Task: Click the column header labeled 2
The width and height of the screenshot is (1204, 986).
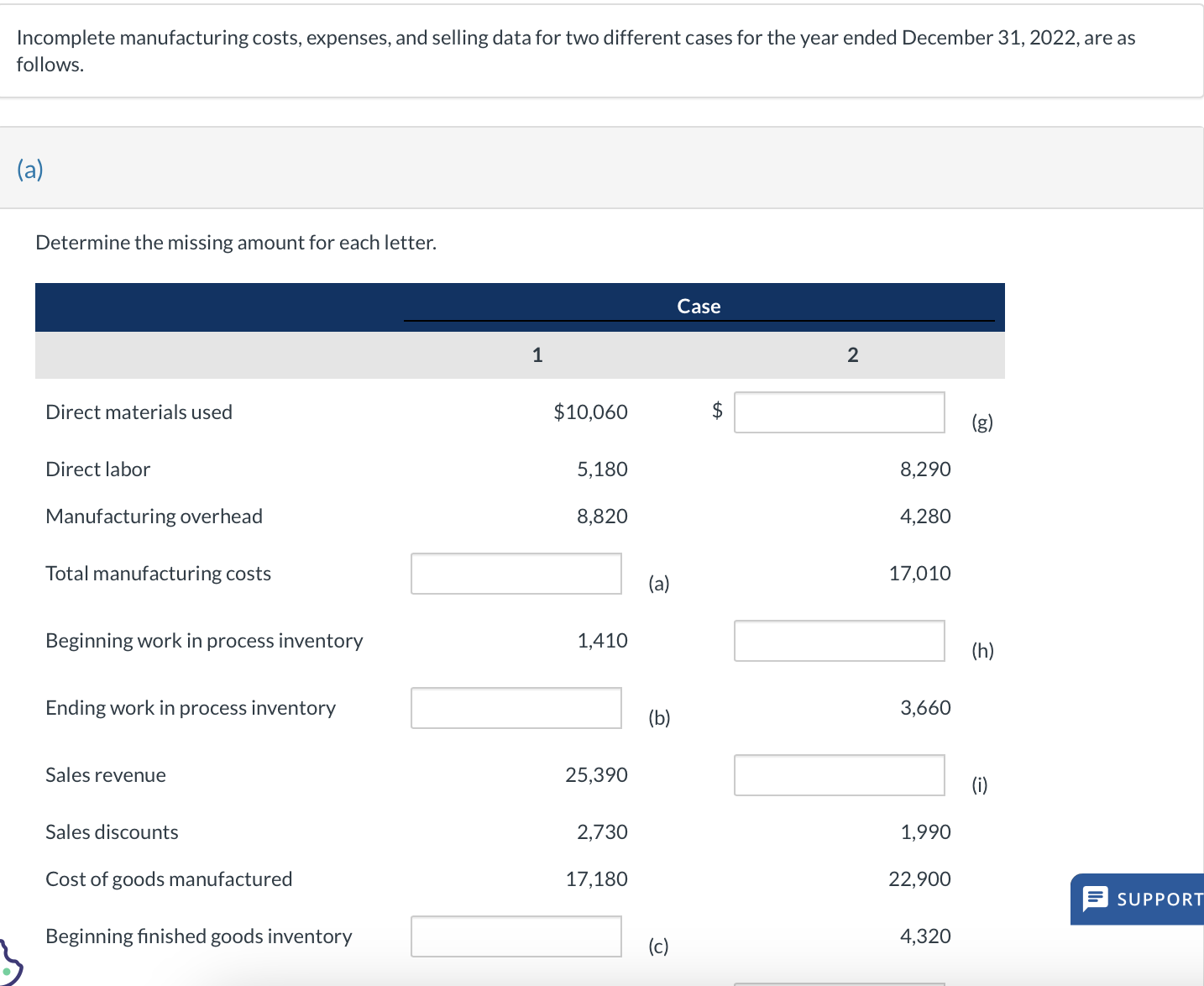Action: point(853,354)
